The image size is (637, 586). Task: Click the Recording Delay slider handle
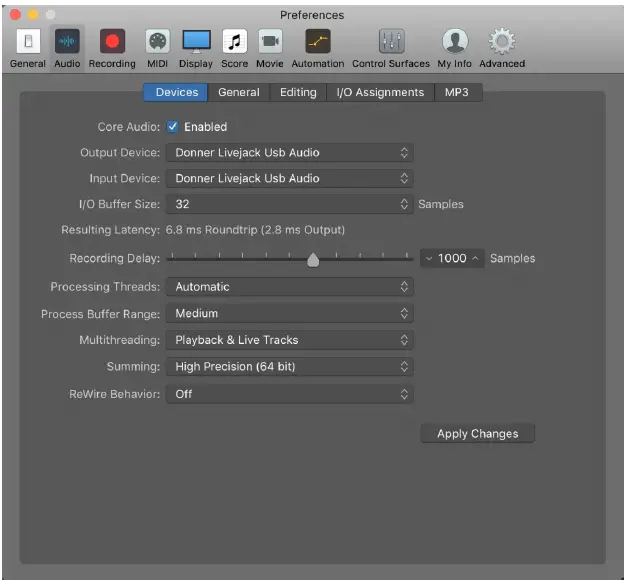click(313, 260)
